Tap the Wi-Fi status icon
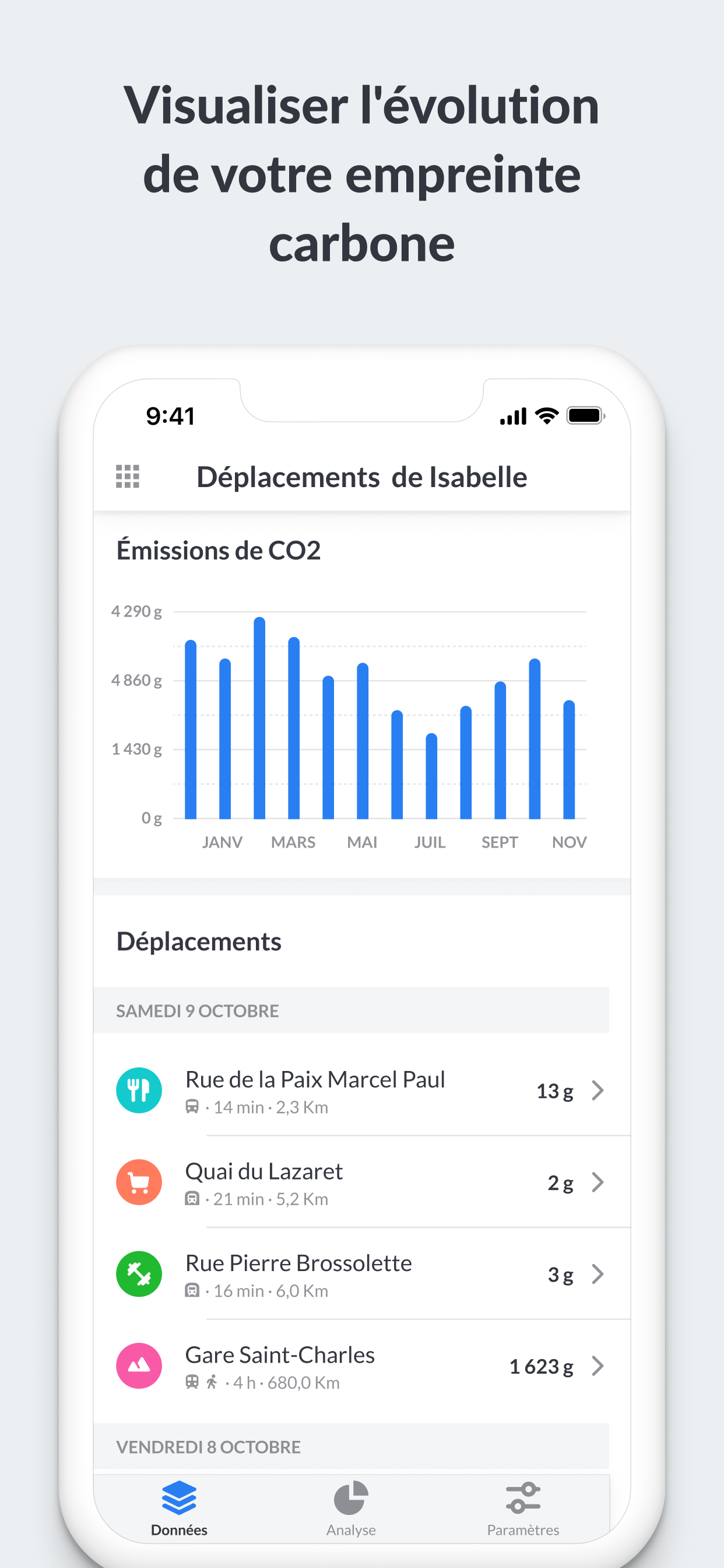This screenshot has width=724, height=1568. pyautogui.click(x=547, y=416)
